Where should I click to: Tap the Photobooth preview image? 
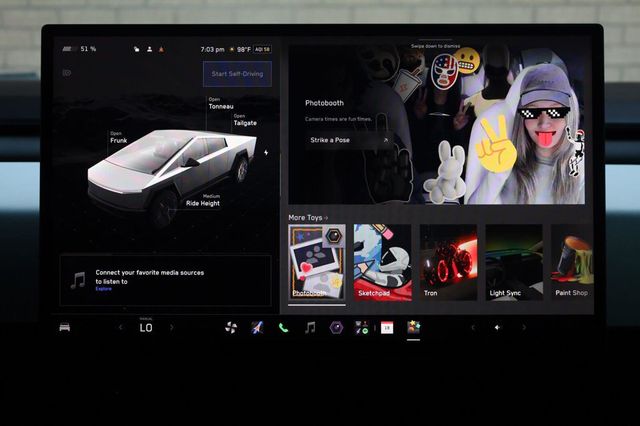click(437, 124)
